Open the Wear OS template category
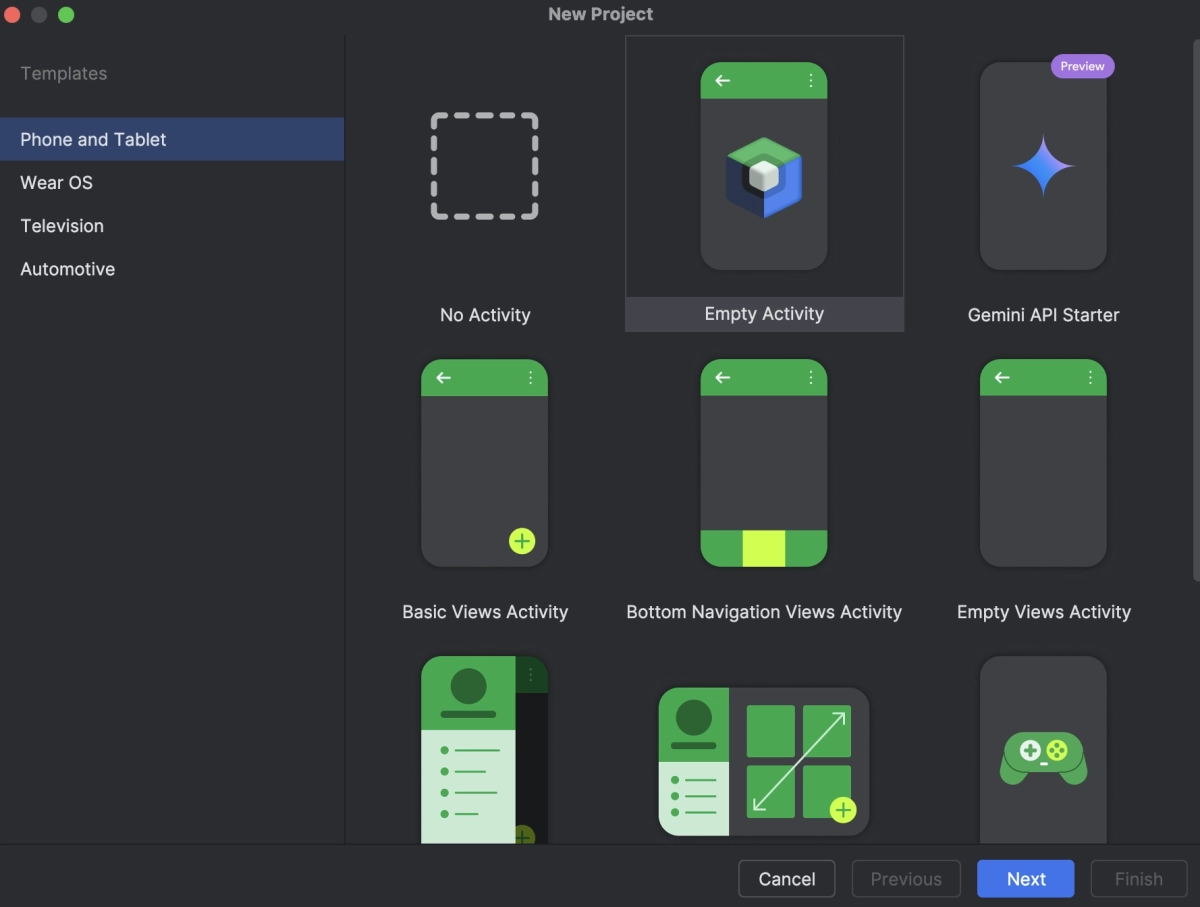 (x=56, y=182)
